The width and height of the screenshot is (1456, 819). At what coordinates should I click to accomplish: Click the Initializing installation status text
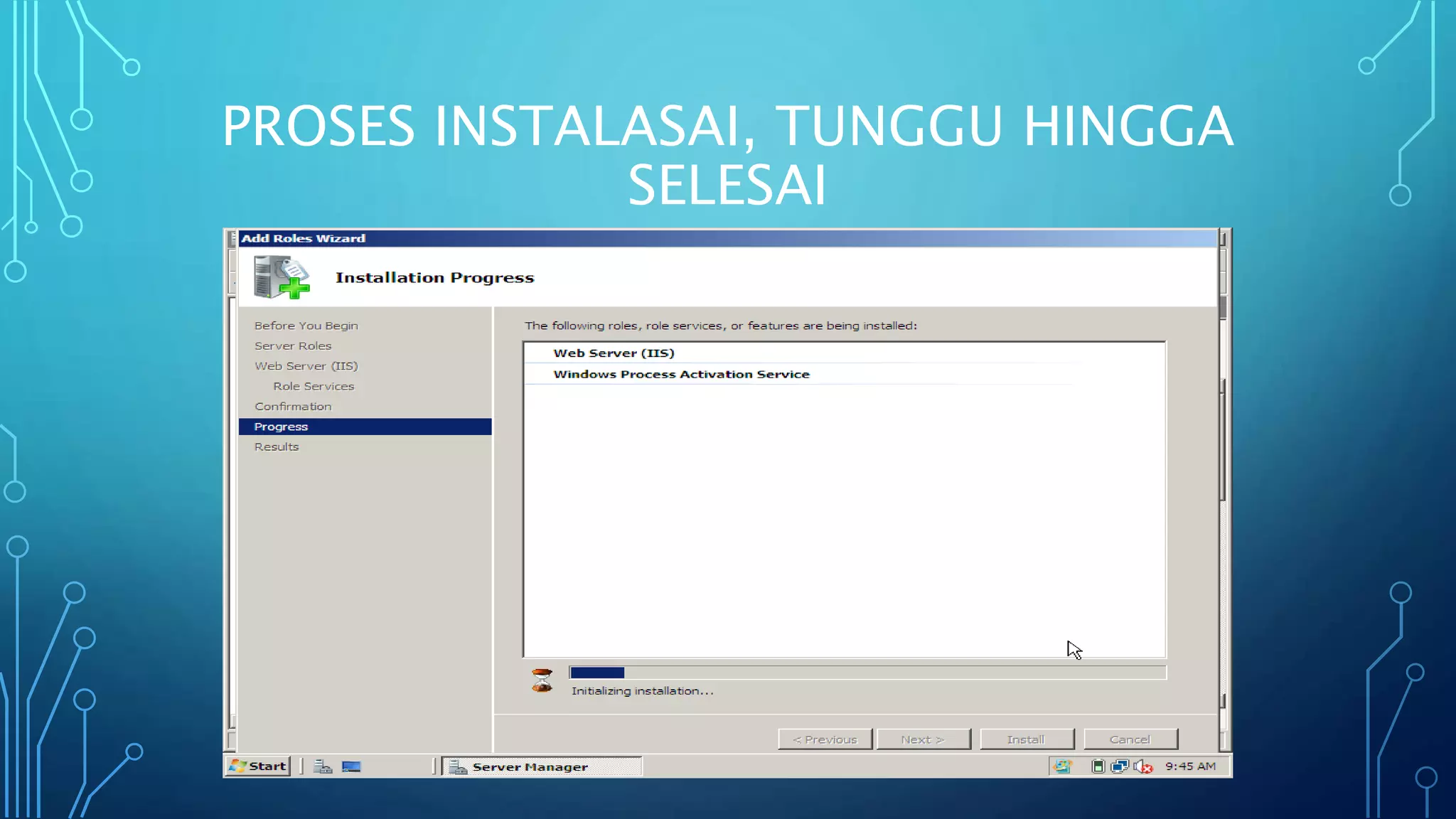642,691
